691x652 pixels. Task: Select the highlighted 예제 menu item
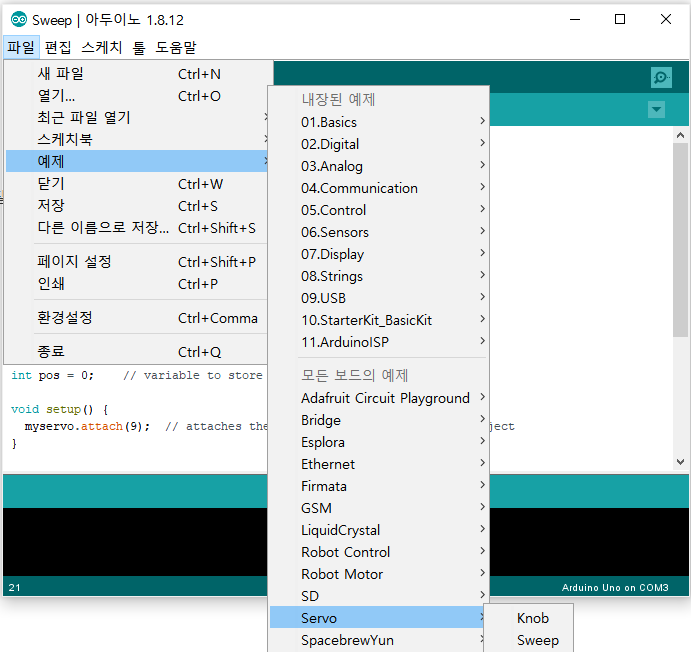click(137, 161)
